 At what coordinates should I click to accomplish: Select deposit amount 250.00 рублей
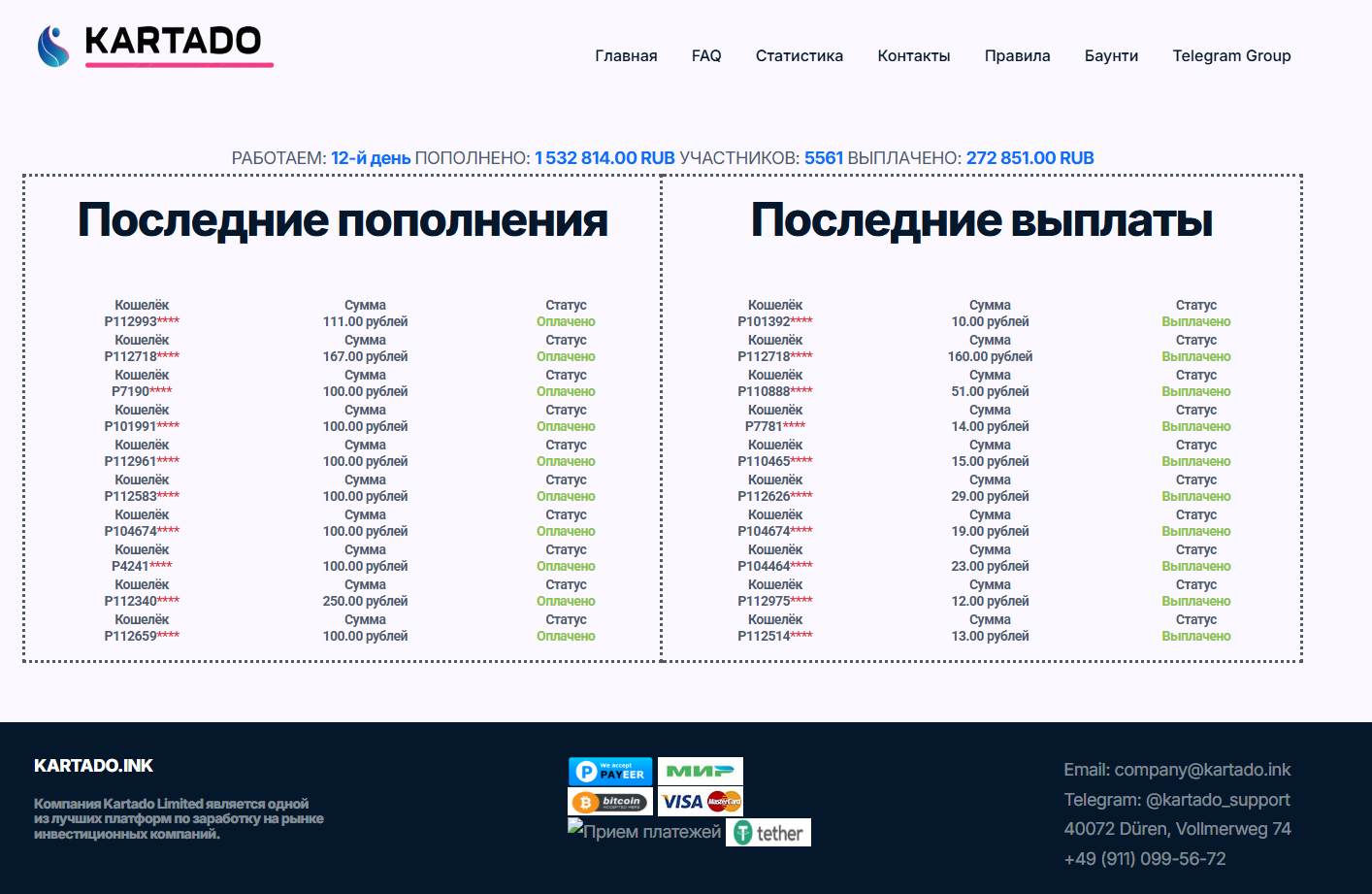[365, 601]
